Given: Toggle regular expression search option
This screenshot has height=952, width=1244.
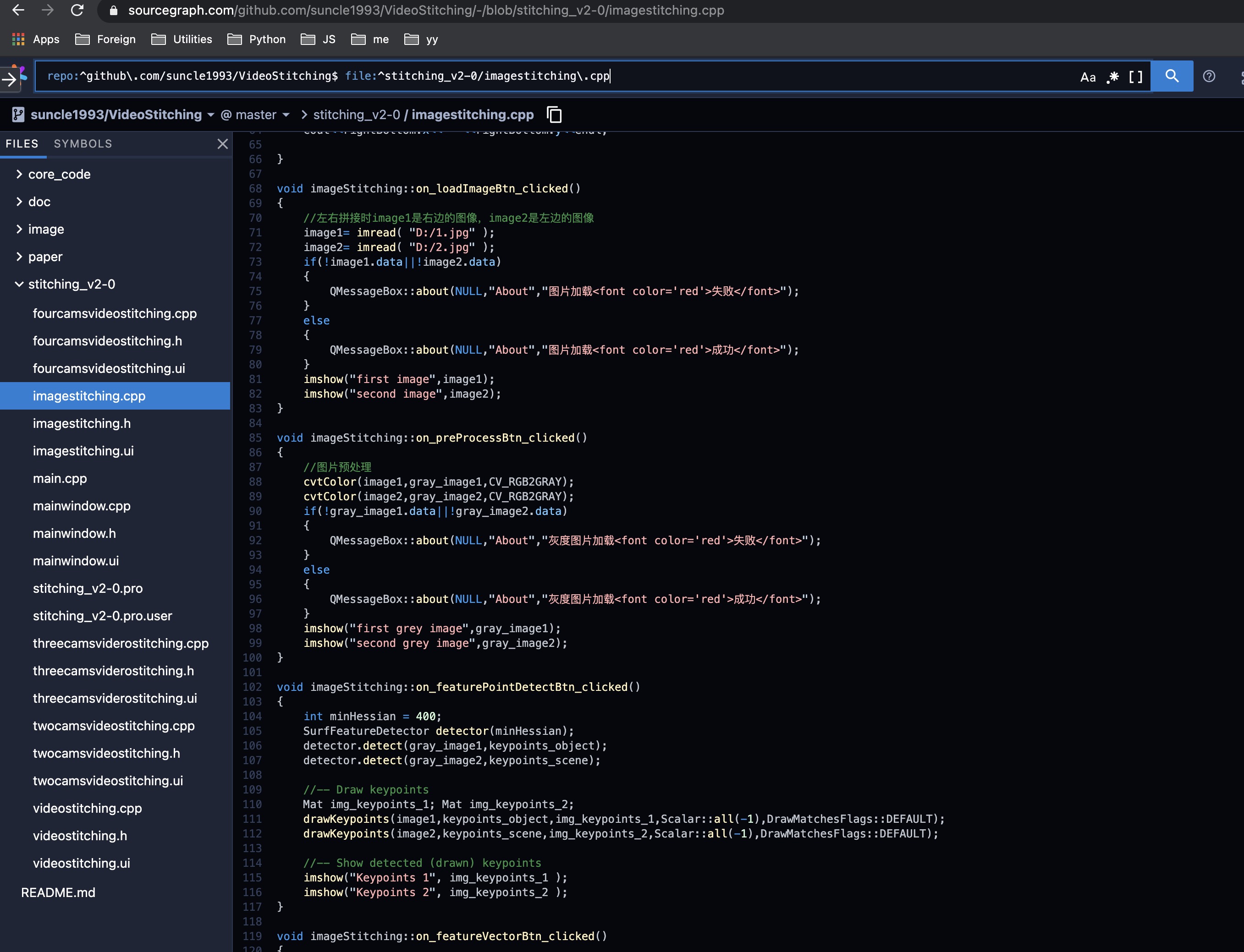Looking at the screenshot, I should pyautogui.click(x=1112, y=77).
